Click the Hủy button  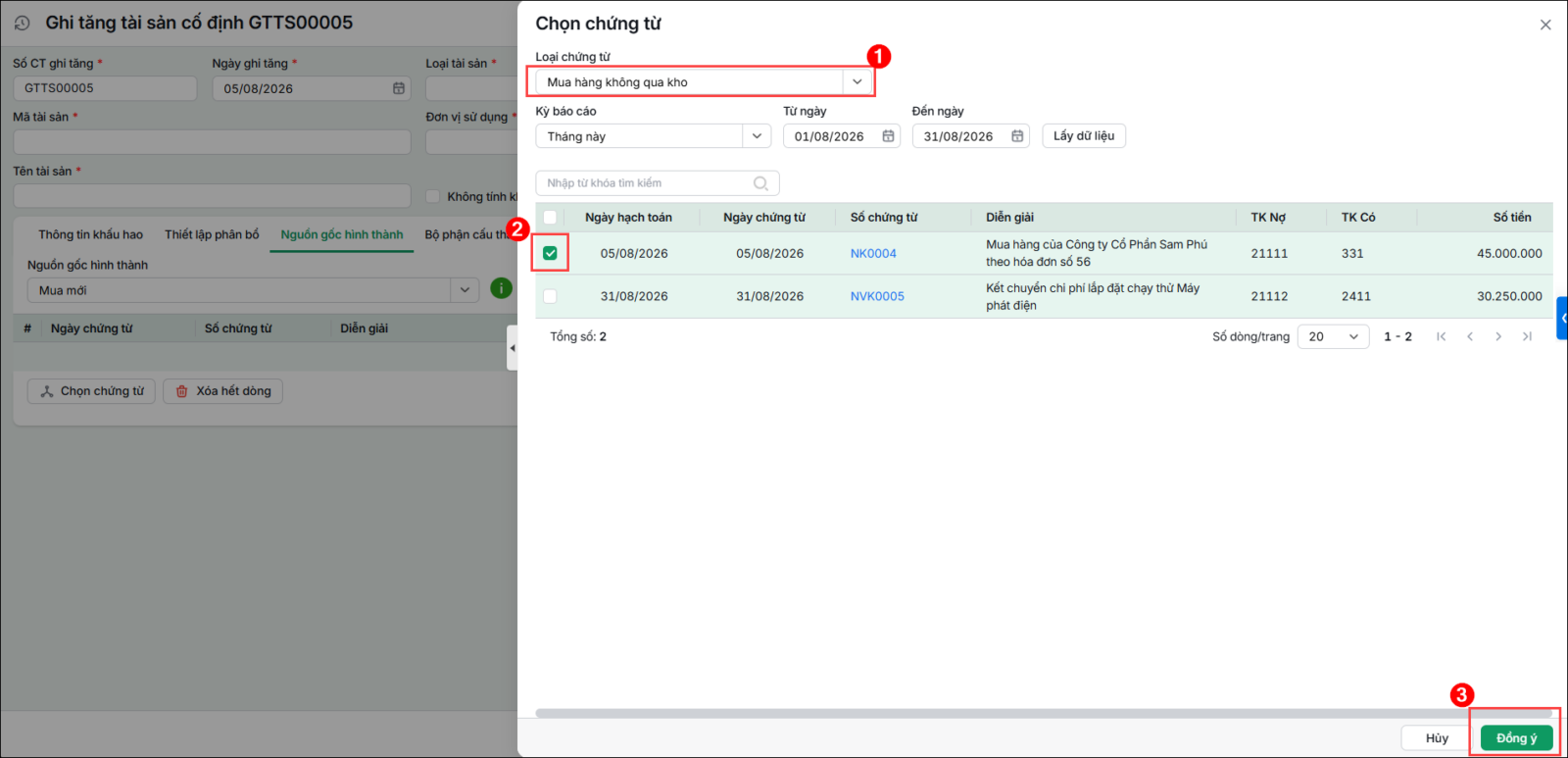click(x=1437, y=738)
